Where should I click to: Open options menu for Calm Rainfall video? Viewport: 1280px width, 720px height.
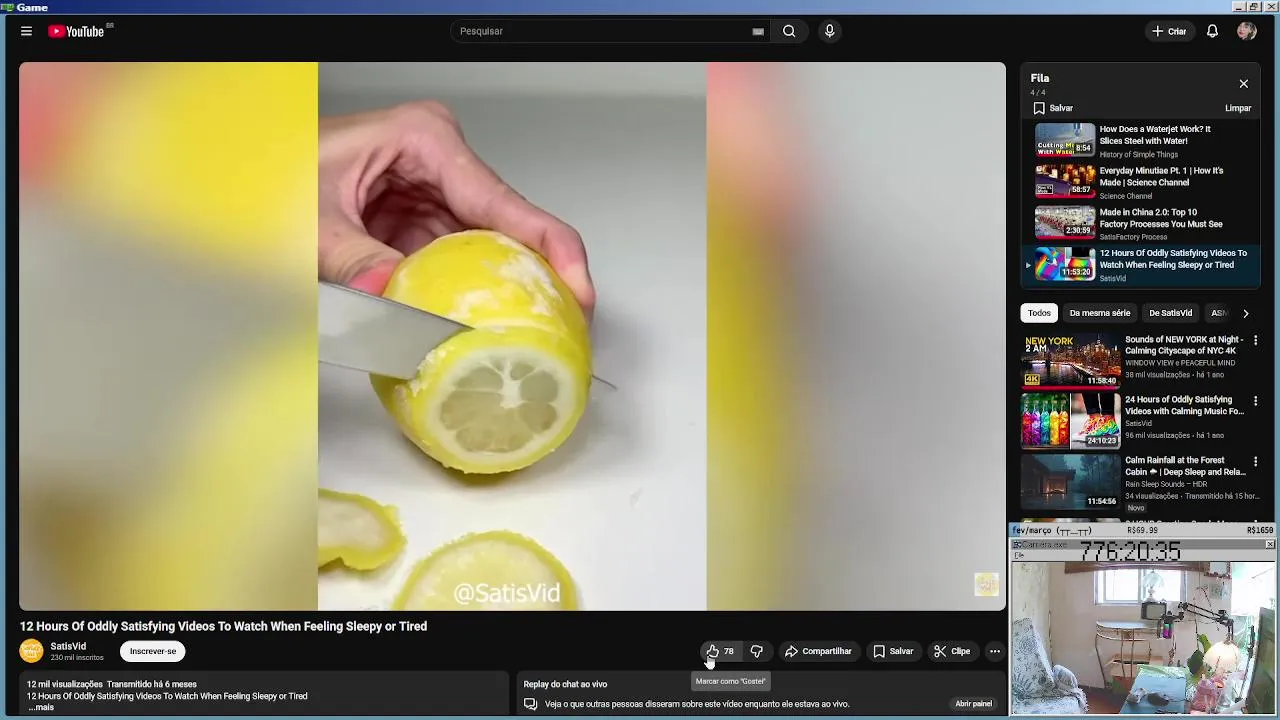click(1255, 462)
